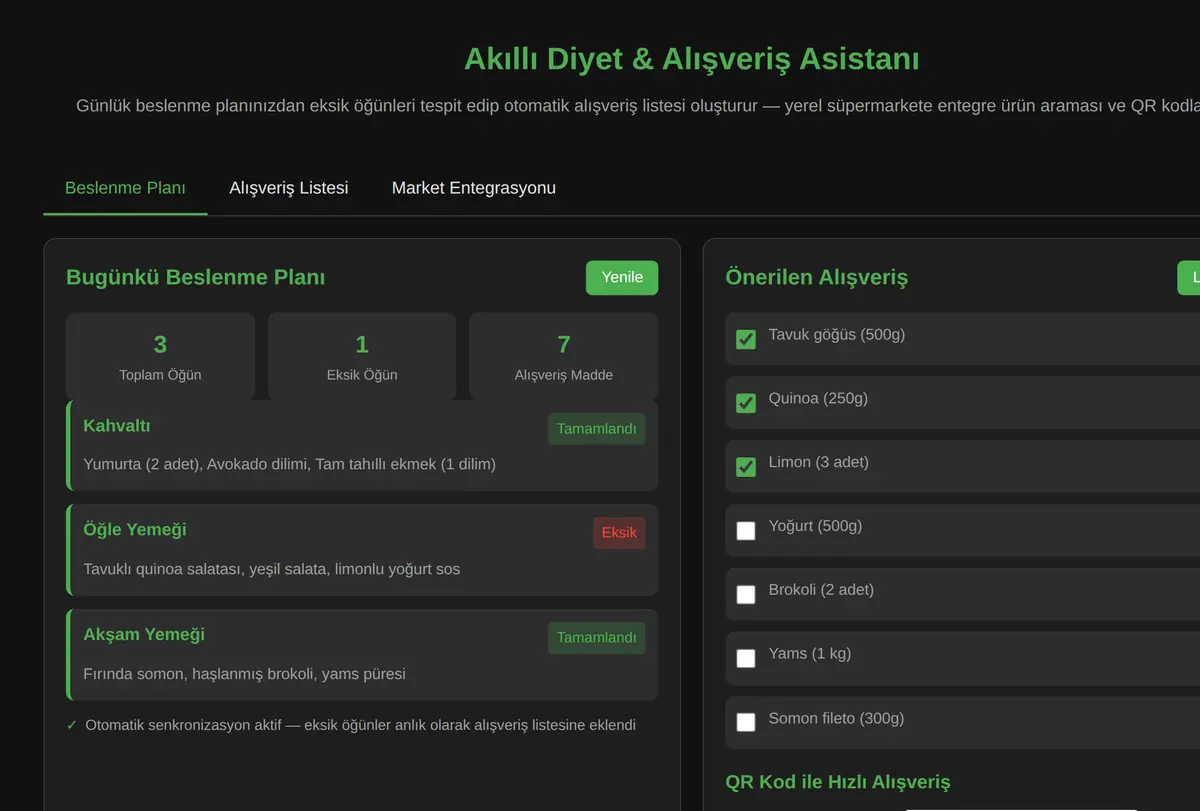This screenshot has height=811, width=1200.
Task: Switch to the Beslenme Planı tab
Action: (125, 188)
